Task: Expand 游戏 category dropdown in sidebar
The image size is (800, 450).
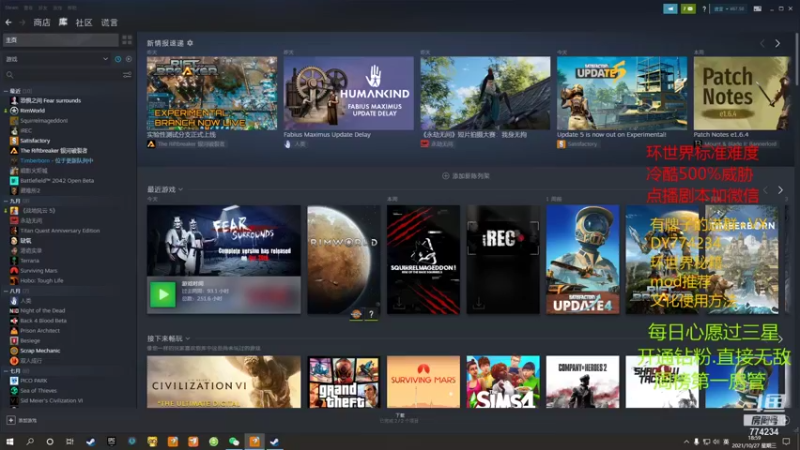Action: 106,59
